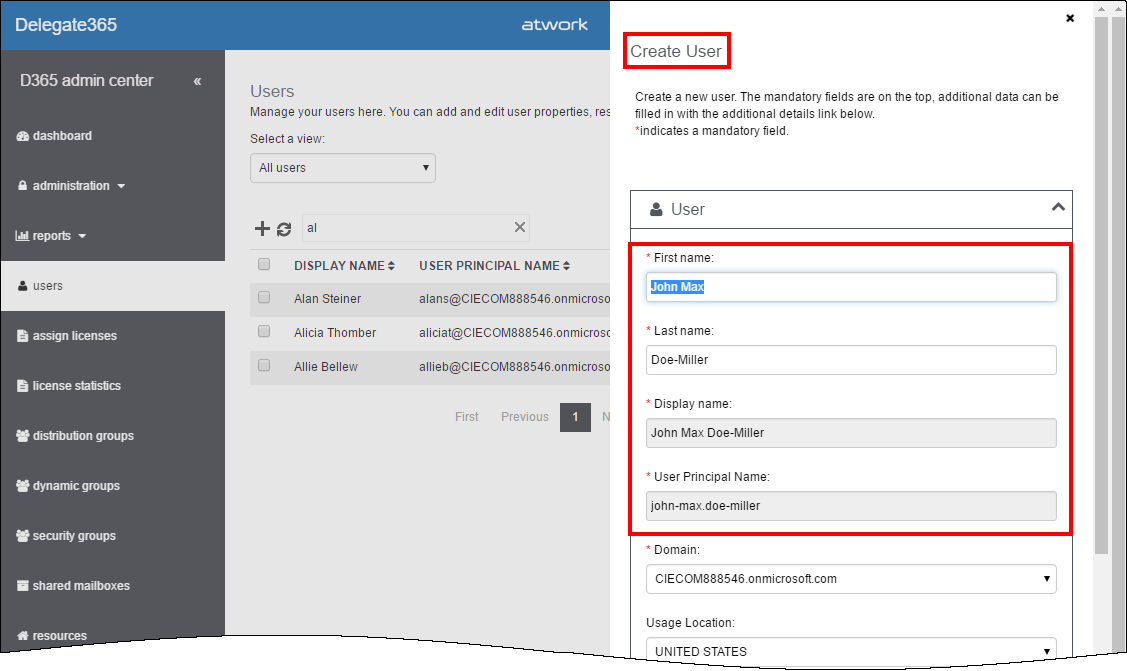Check the Alicia Thomber row checkbox
This screenshot has width=1127, height=671.
pyautogui.click(x=264, y=331)
